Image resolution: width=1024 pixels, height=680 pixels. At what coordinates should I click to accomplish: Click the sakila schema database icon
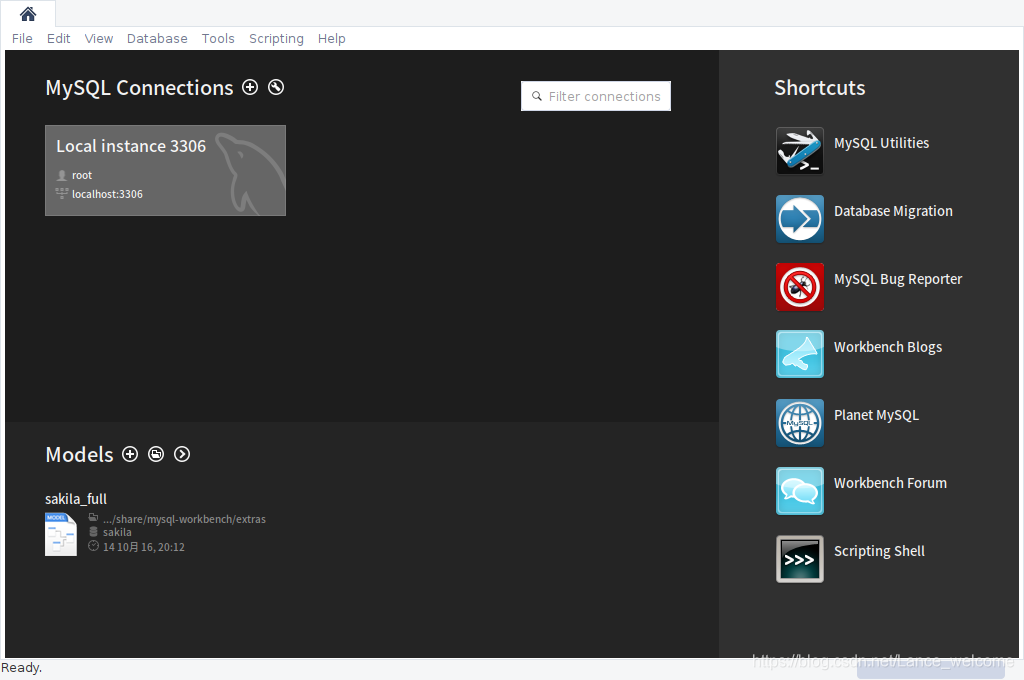coord(93,532)
